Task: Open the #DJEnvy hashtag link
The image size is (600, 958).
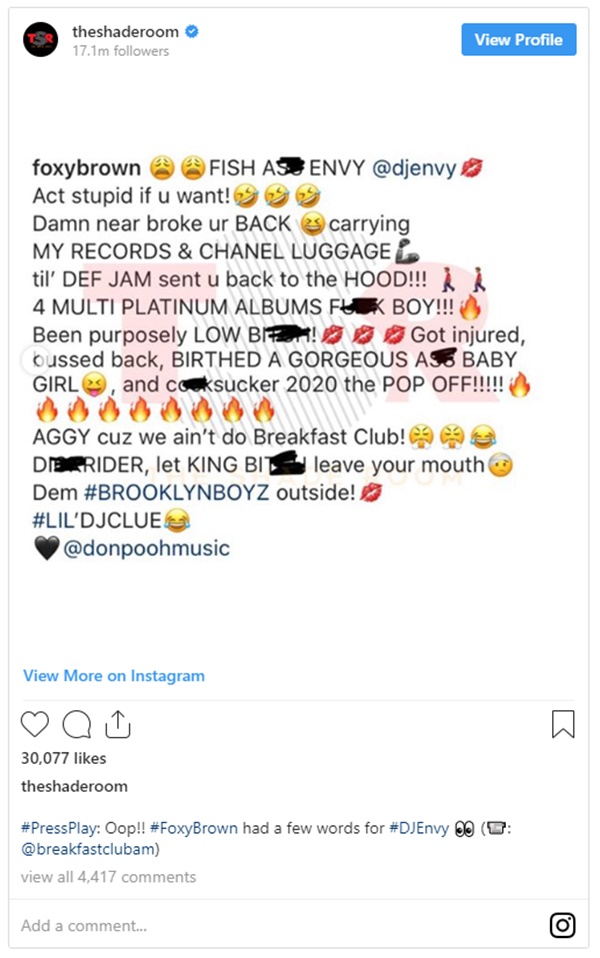Action: pos(419,828)
